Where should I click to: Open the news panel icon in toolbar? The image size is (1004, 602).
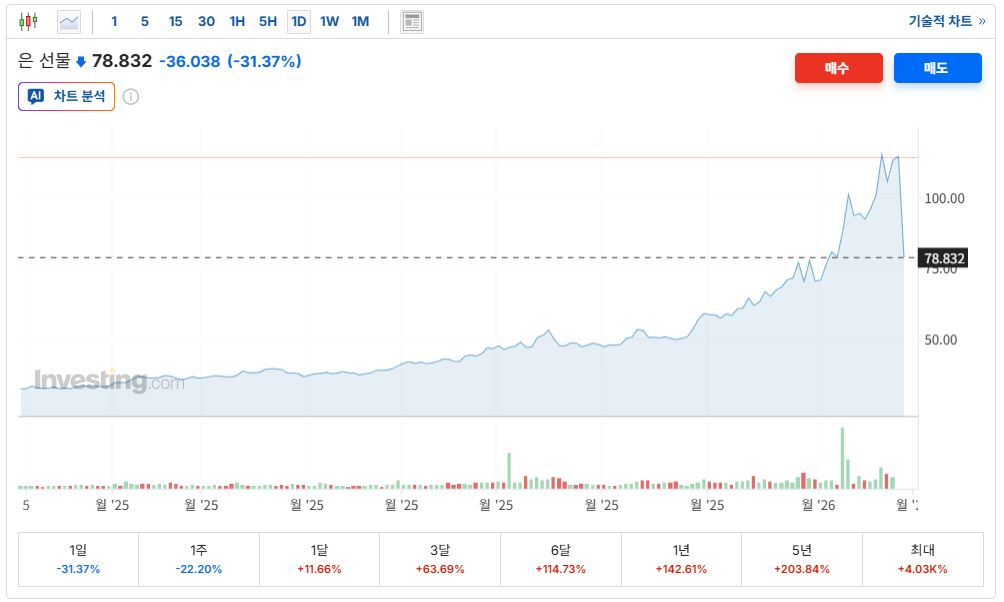[x=412, y=21]
